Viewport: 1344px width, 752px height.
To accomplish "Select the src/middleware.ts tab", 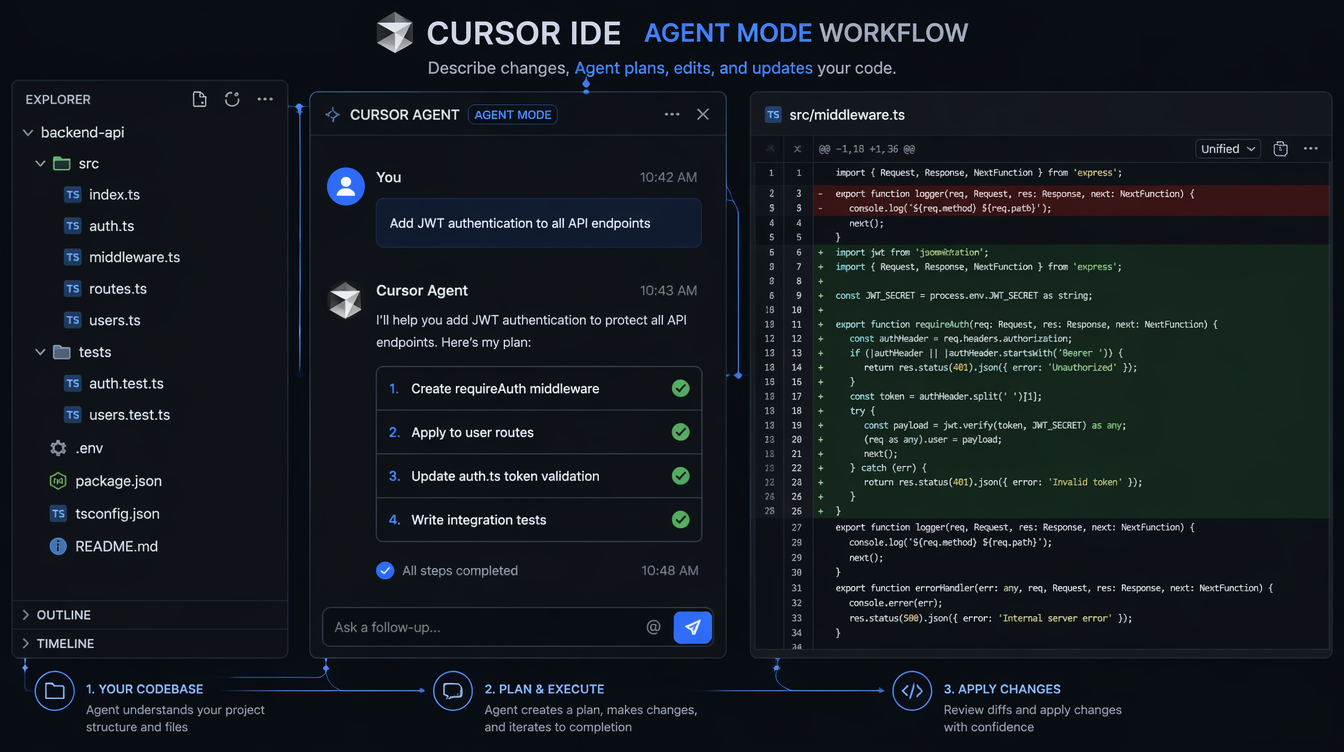I will [843, 114].
